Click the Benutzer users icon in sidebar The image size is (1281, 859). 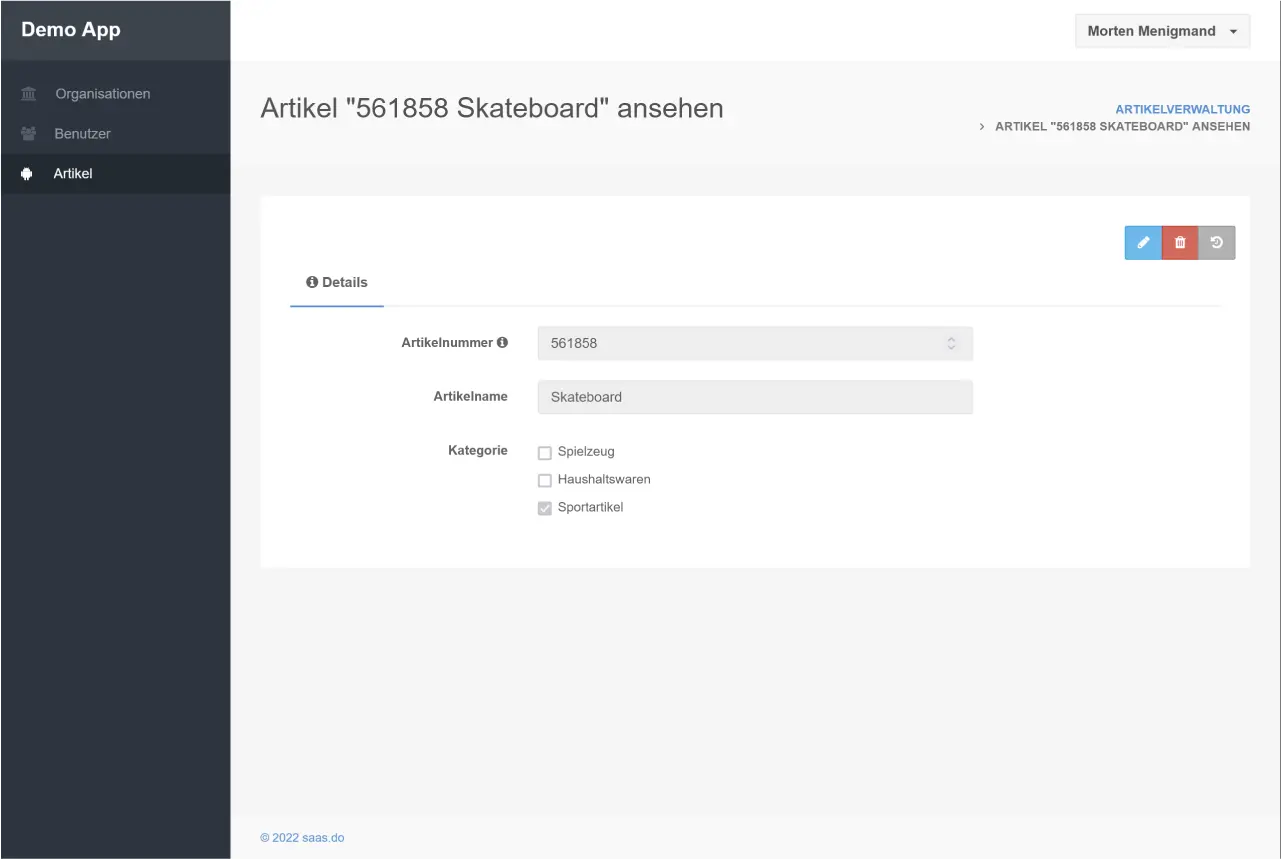[29, 134]
